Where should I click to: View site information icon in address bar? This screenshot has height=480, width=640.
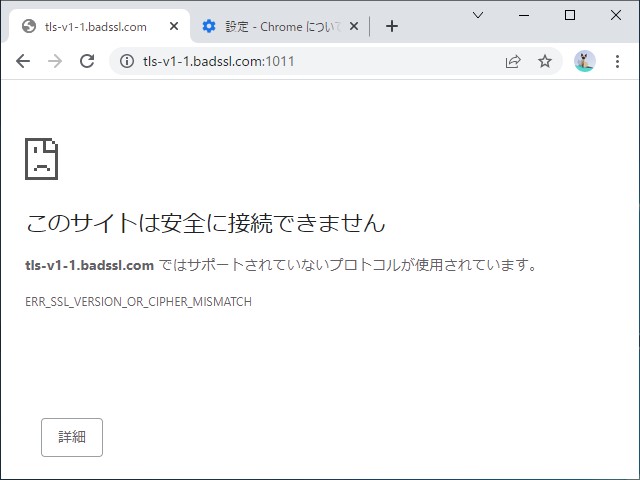[x=127, y=61]
